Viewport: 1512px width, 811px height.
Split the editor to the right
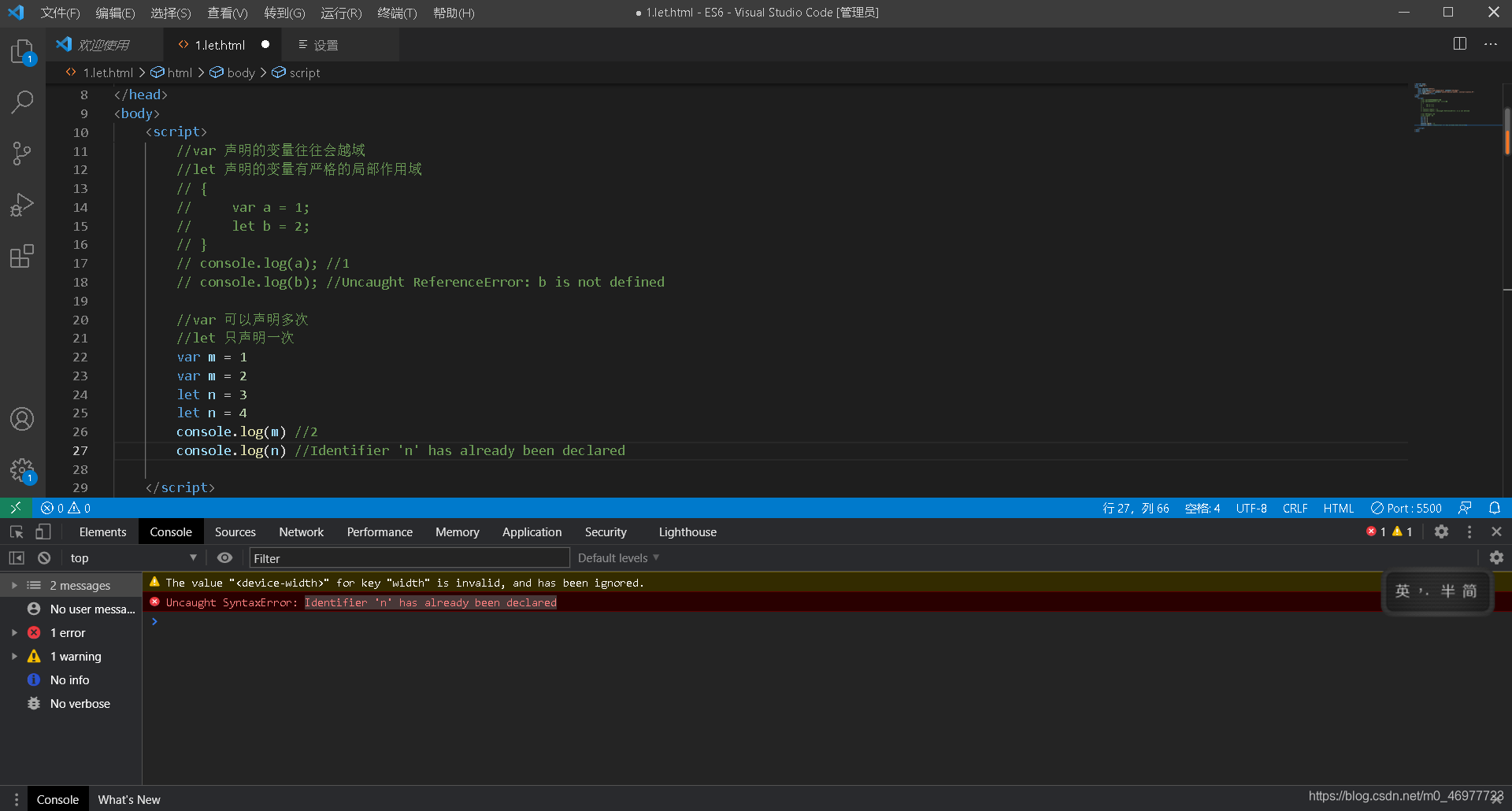coord(1460,44)
